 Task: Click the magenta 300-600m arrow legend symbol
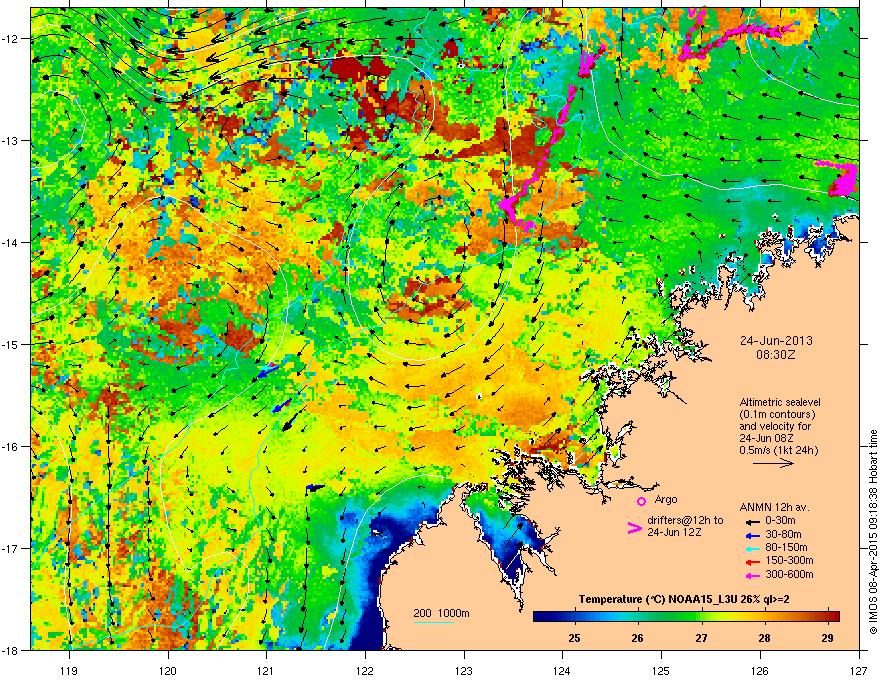[751, 575]
